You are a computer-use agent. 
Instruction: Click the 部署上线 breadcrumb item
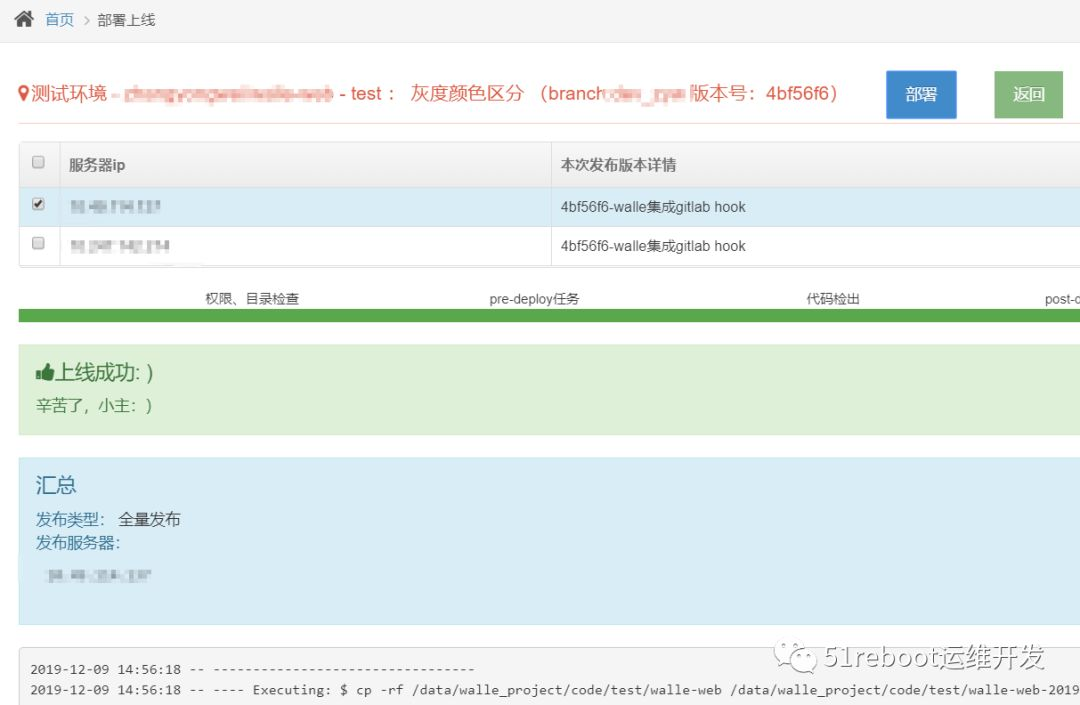126,18
